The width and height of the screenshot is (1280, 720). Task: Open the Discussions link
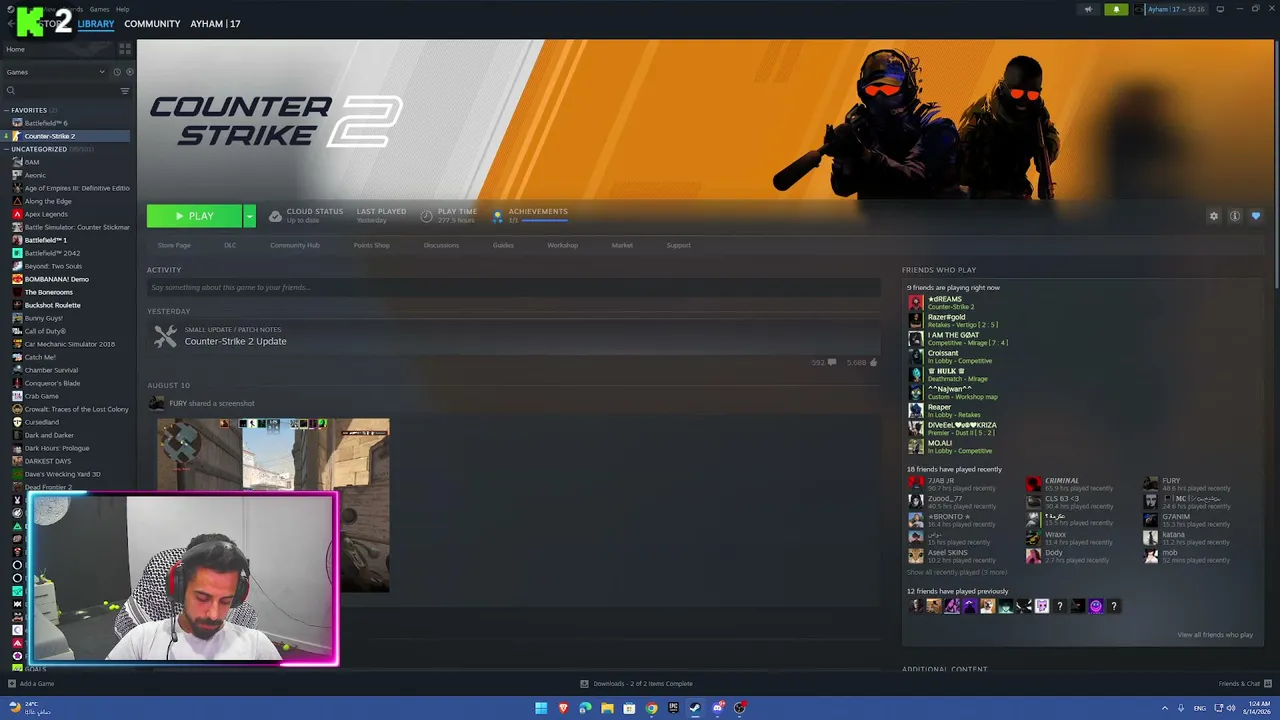point(441,245)
